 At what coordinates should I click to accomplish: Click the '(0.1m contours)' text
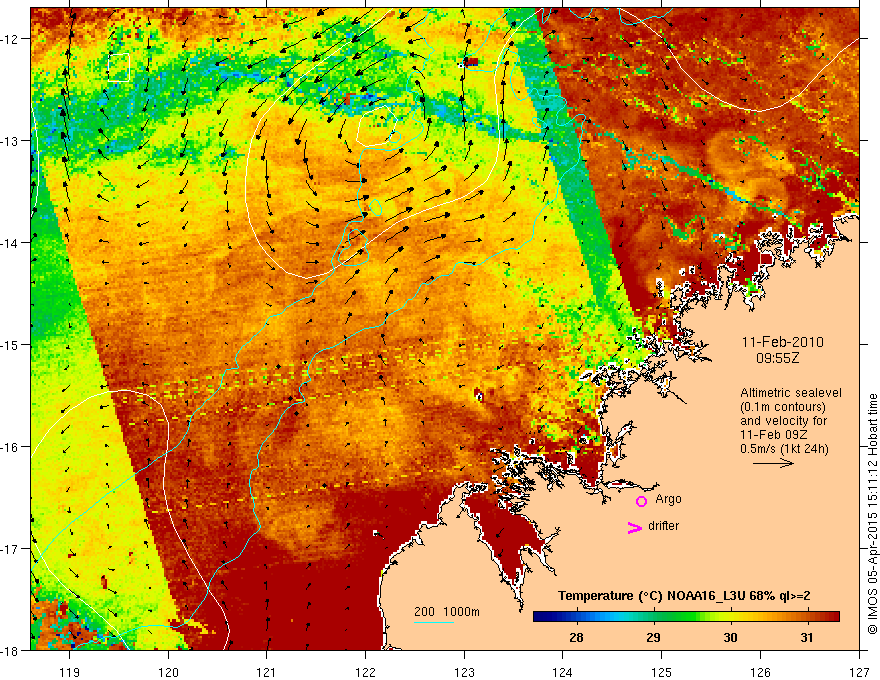[x=783, y=407]
